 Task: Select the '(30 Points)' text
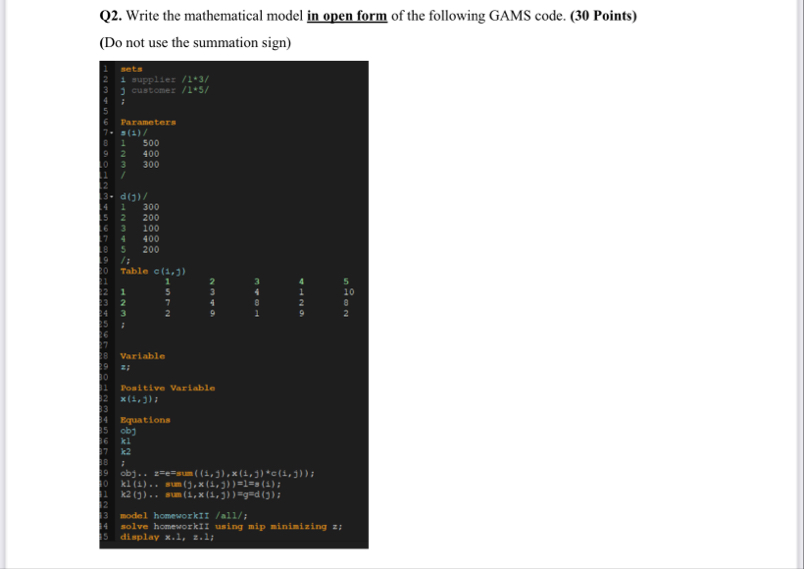point(604,16)
